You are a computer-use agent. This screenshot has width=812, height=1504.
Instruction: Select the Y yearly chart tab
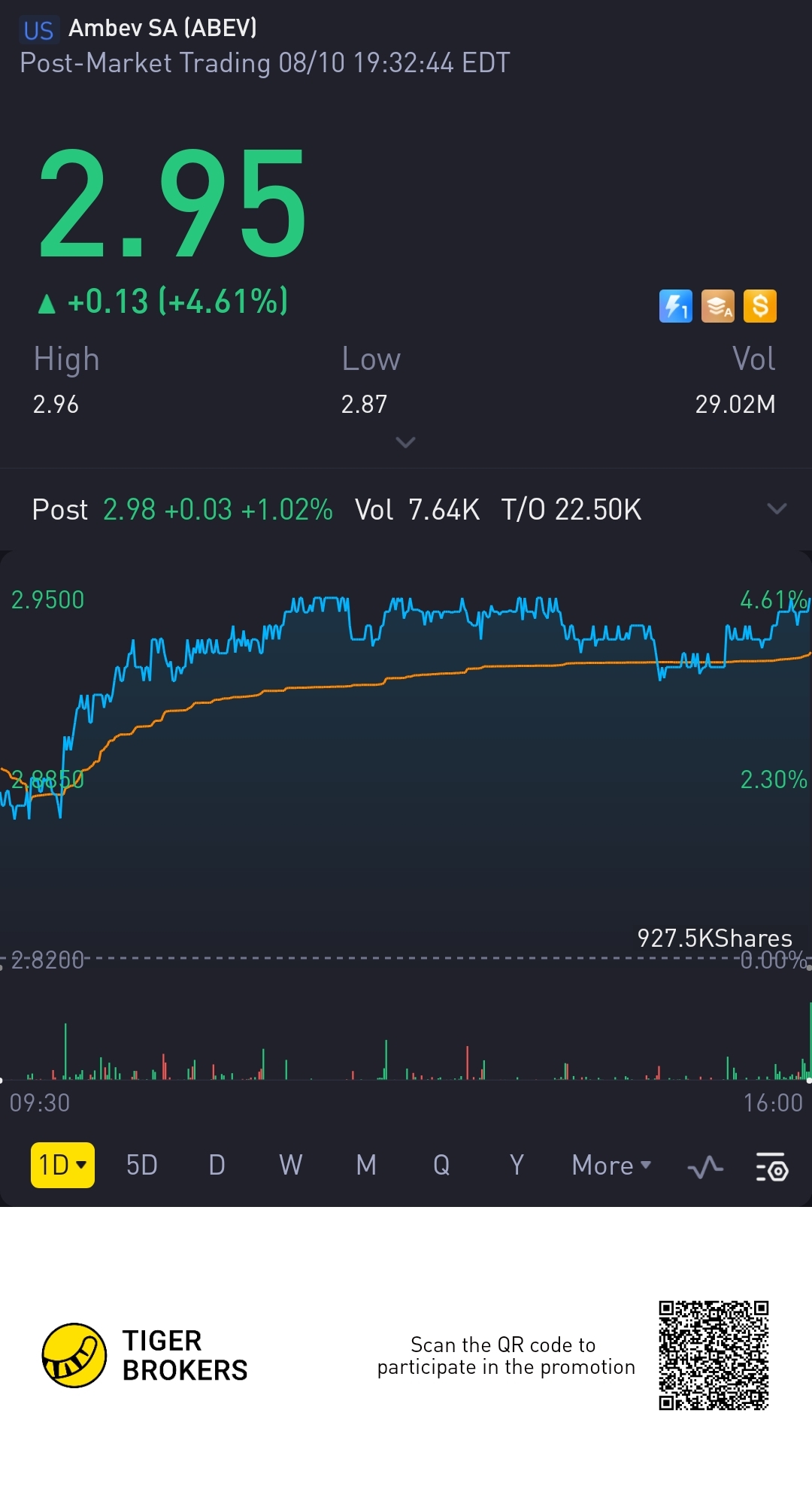[x=517, y=1165]
